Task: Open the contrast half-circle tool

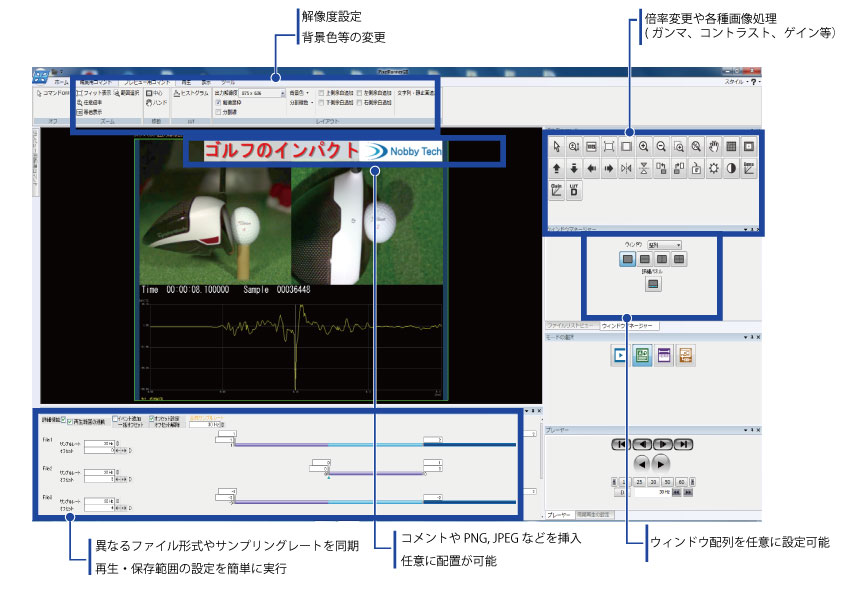Action: (731, 169)
